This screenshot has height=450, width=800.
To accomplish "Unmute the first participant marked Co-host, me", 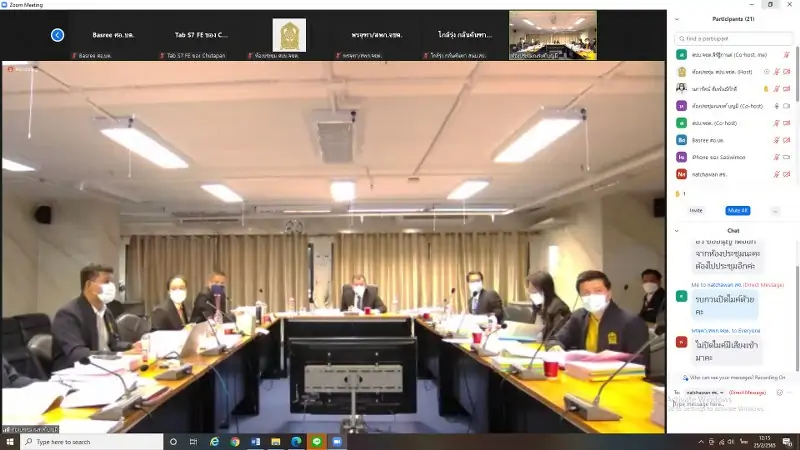I will 786,55.
